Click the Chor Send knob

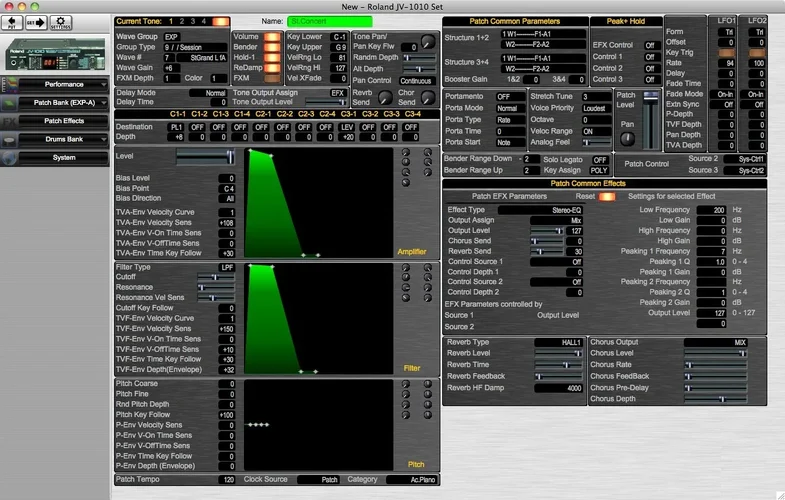(x=428, y=98)
